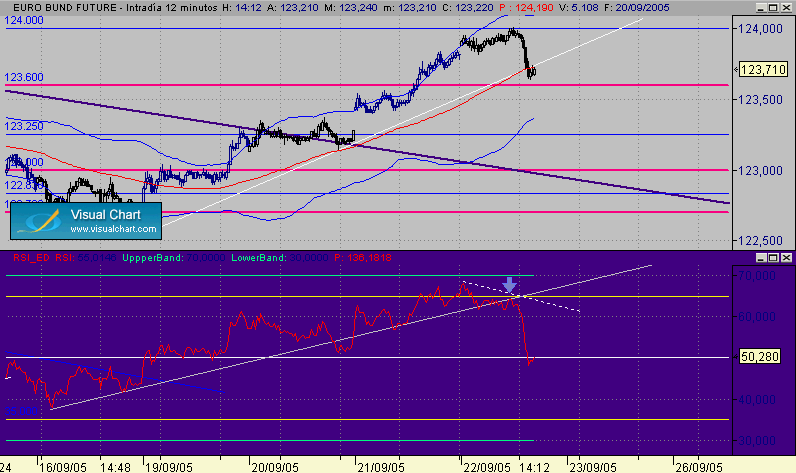Click the 'H: 14:12' time field

[242, 8]
